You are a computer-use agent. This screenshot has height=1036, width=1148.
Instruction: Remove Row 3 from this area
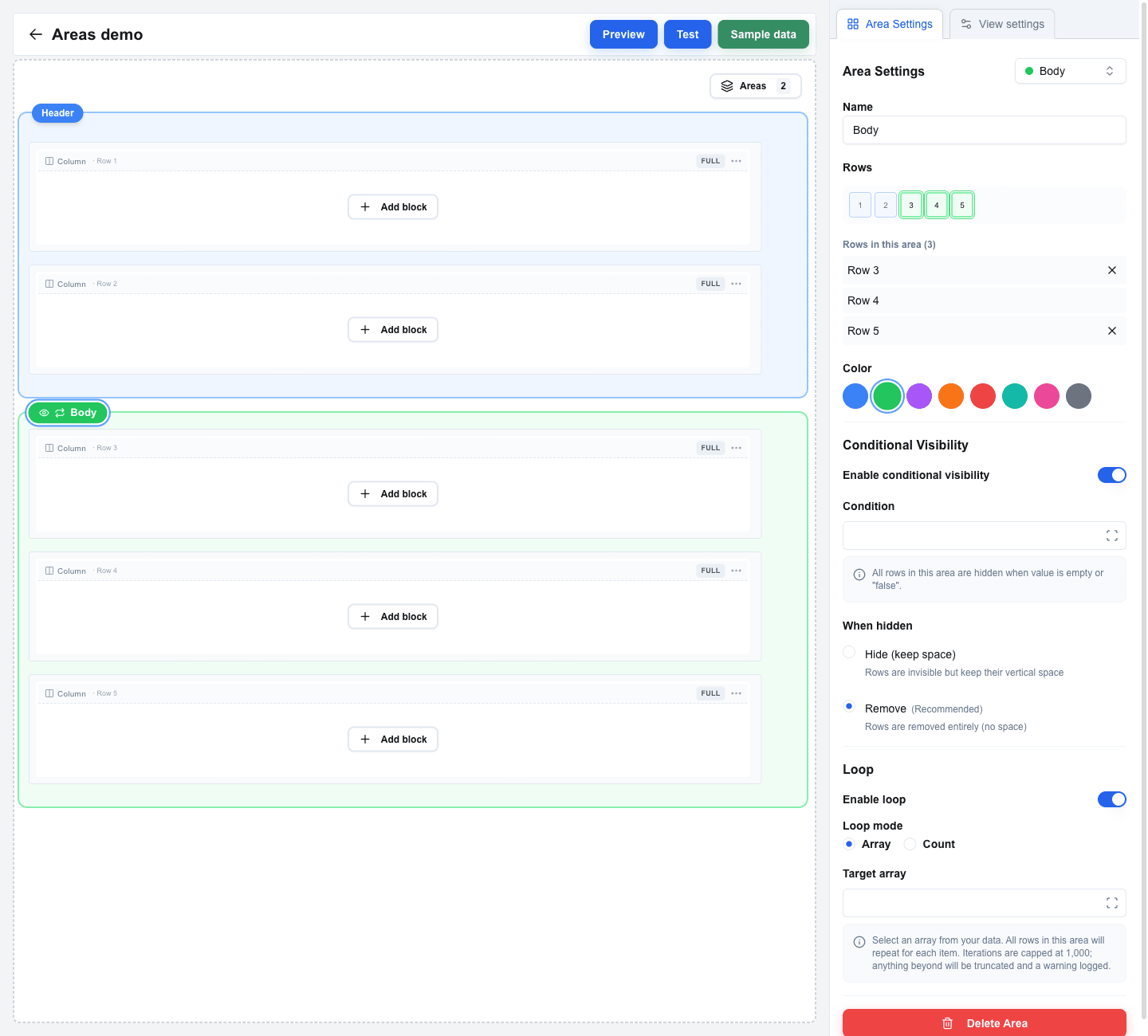(x=1112, y=270)
